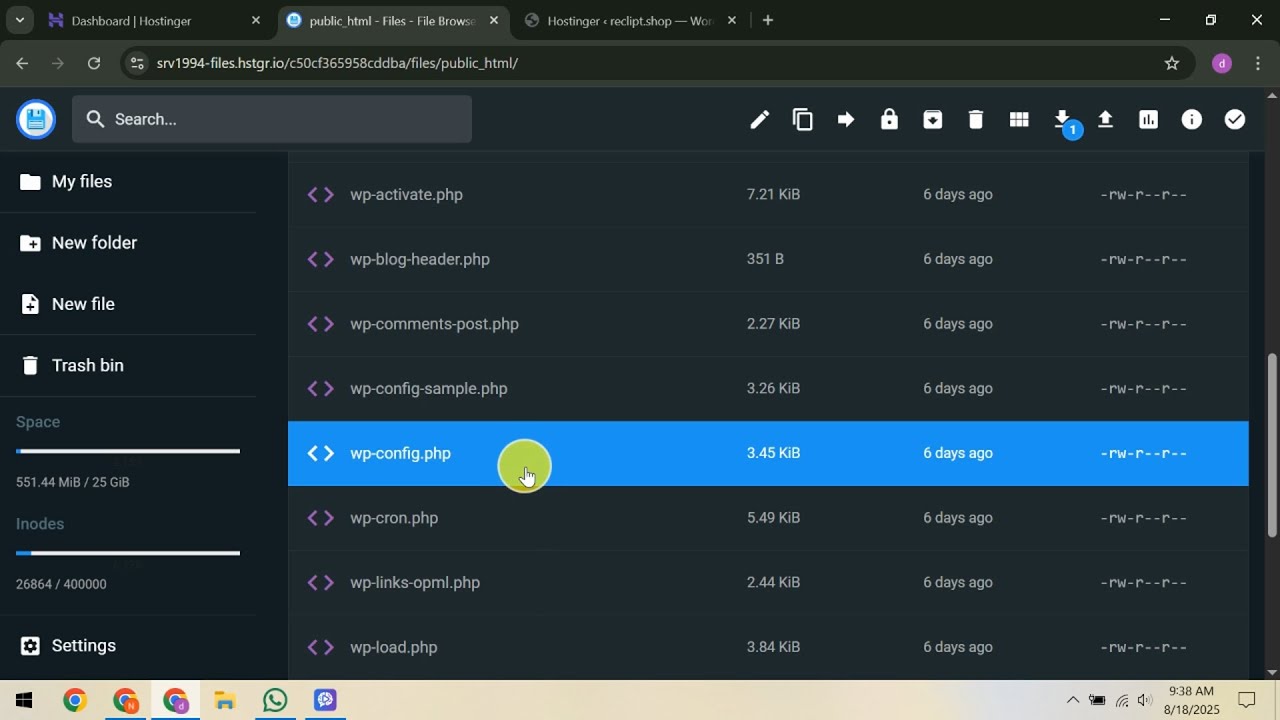Select wp-blog-header.php file
Image resolution: width=1280 pixels, height=720 pixels.
coord(768,259)
